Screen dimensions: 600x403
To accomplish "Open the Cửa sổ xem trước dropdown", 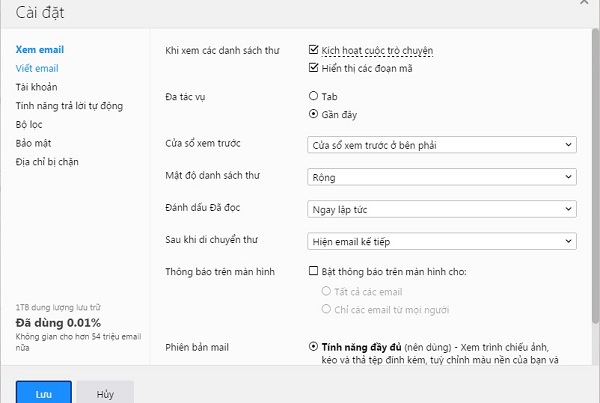I will (441, 145).
